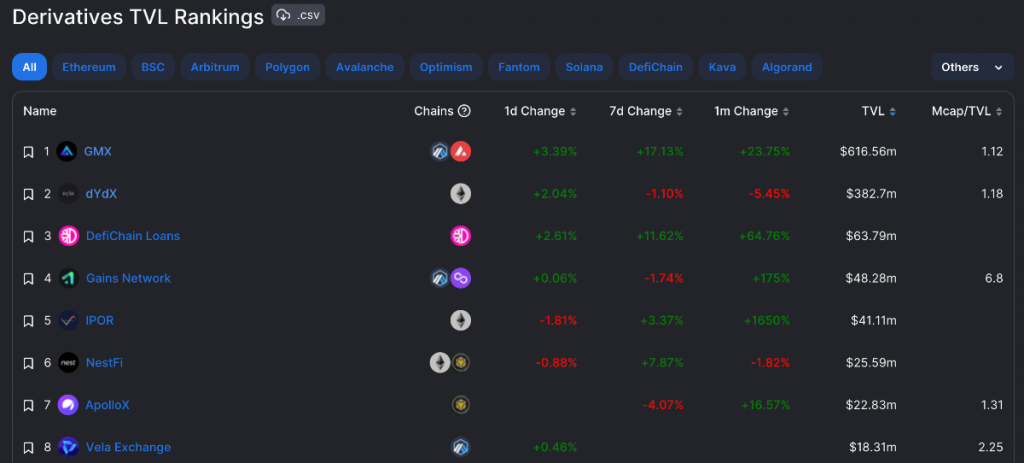The height and width of the screenshot is (463, 1024).
Task: Click the 6.8 Mcap/TVL value
Action: pos(994,279)
